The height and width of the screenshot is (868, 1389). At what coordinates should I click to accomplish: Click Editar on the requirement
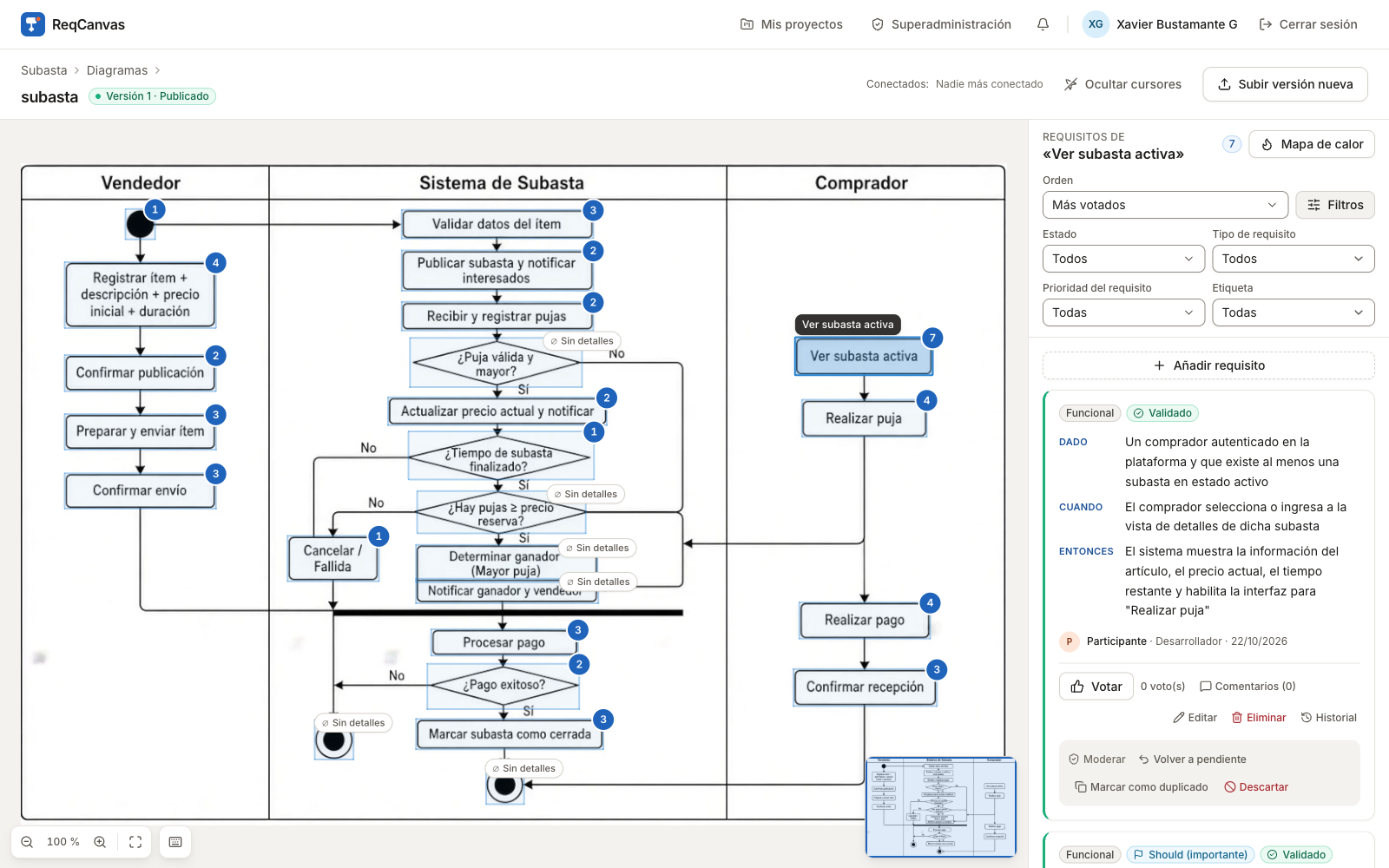1195,718
